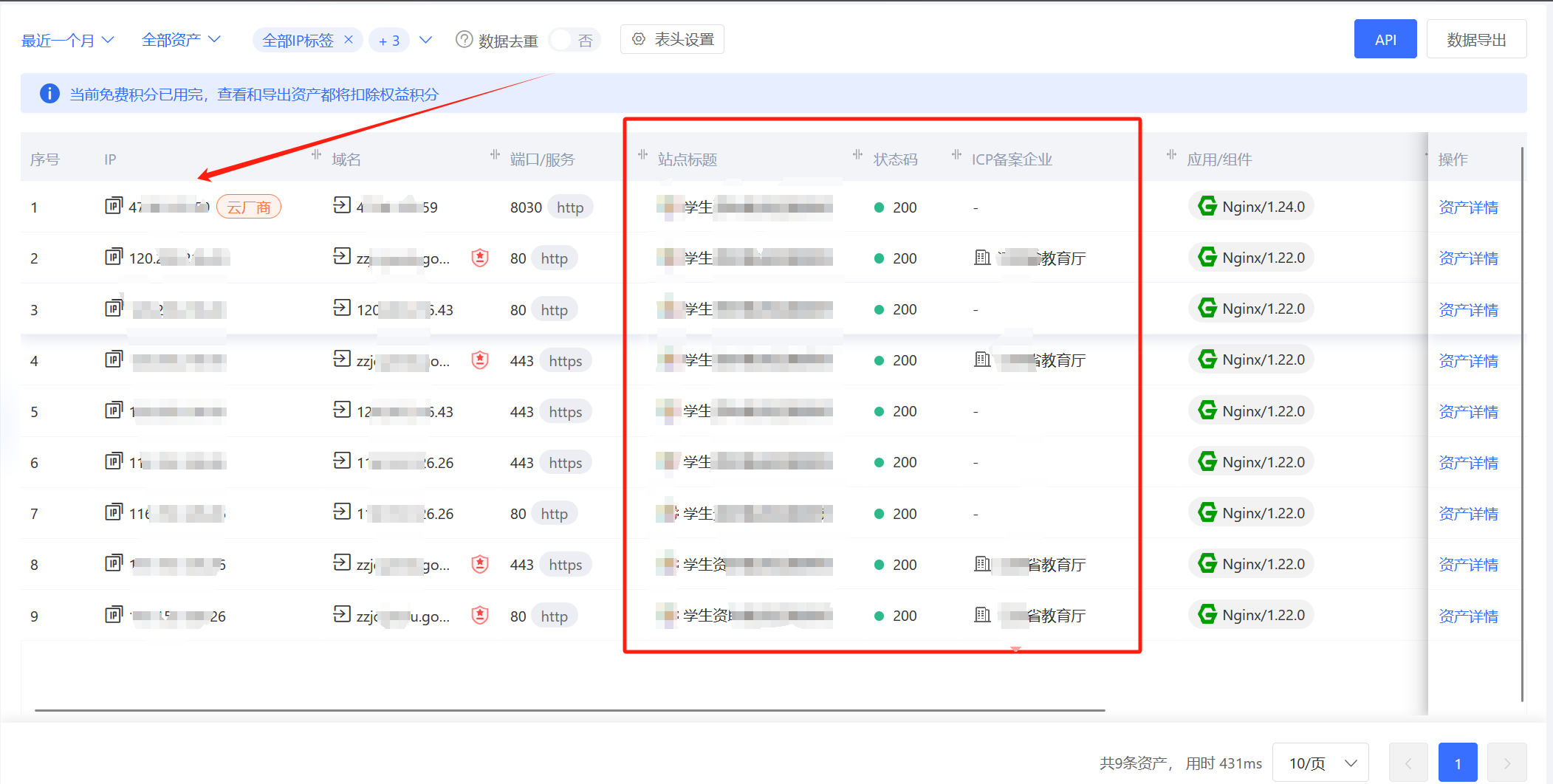Click Nginx/1.22.0 logo in row 2
Image resolution: width=1553 pixels, height=784 pixels.
pos(1207,257)
